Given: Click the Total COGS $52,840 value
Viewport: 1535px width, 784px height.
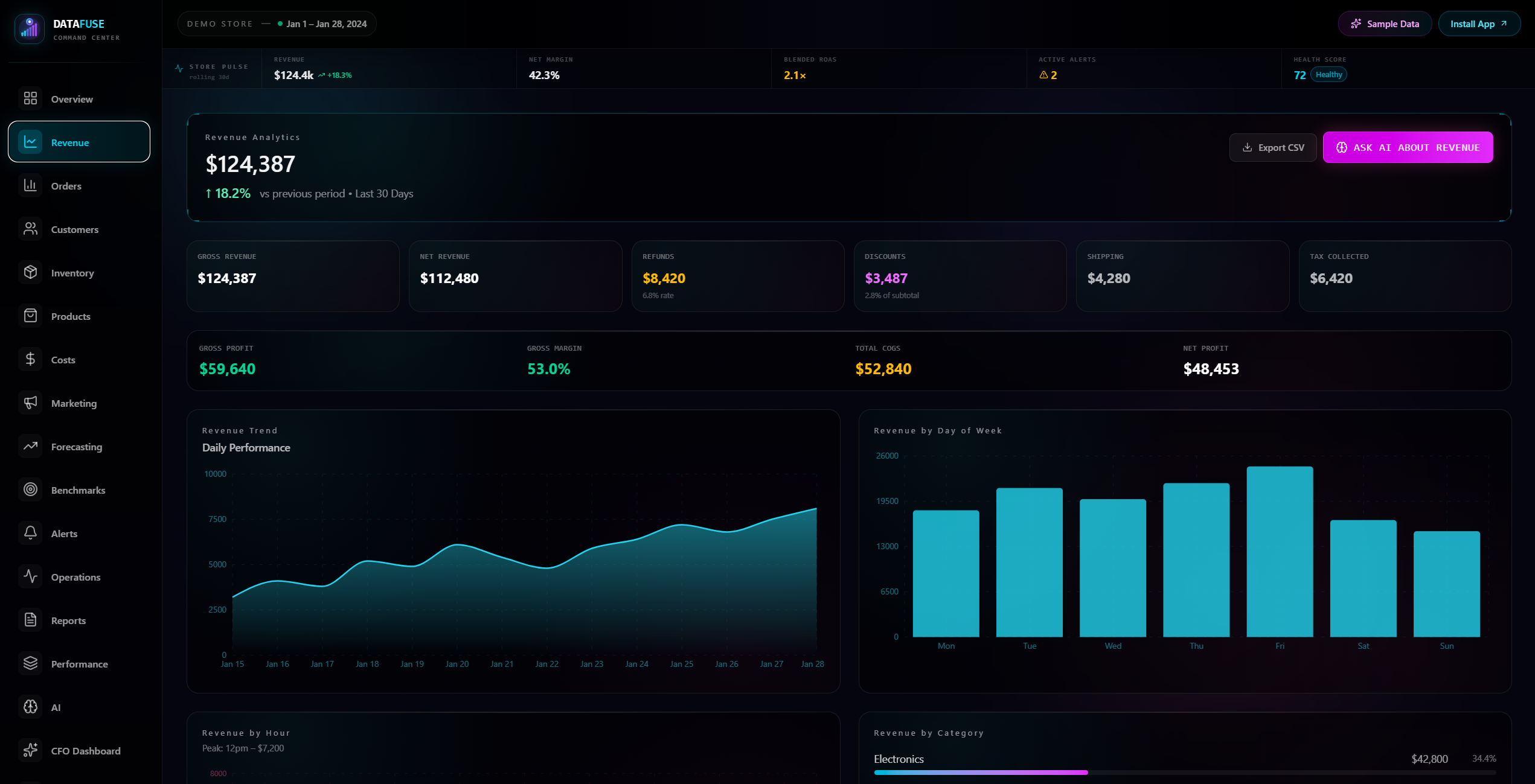Looking at the screenshot, I should pyautogui.click(x=883, y=369).
